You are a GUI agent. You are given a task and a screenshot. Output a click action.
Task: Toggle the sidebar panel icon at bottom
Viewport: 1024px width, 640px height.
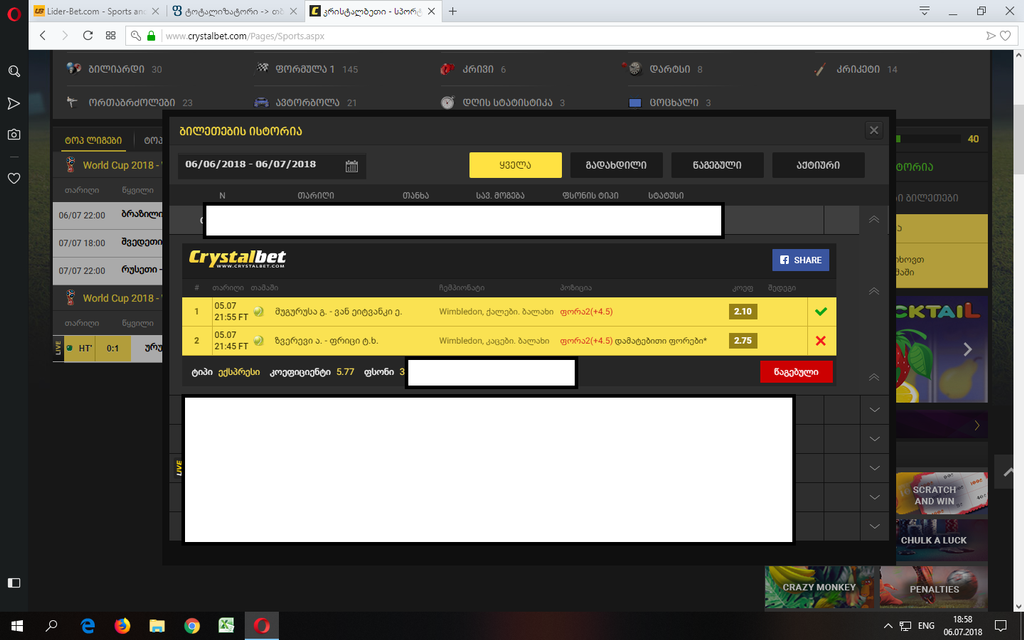[14, 583]
